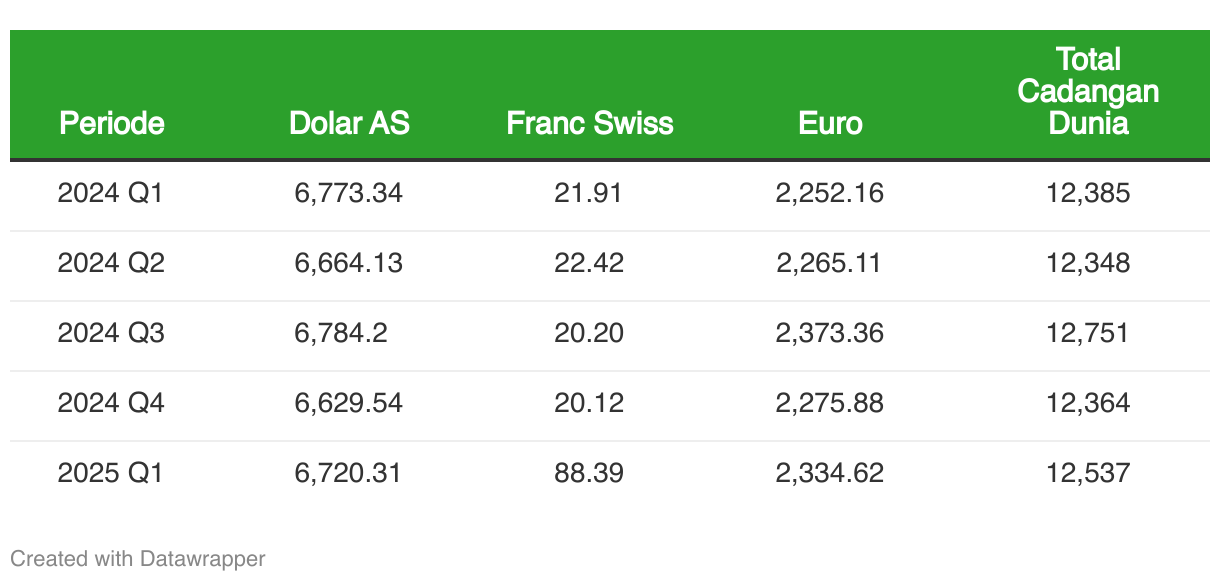Screen dimensions: 1220x582
Task: Select the 2024 Q4 period cell
Action: (x=110, y=403)
